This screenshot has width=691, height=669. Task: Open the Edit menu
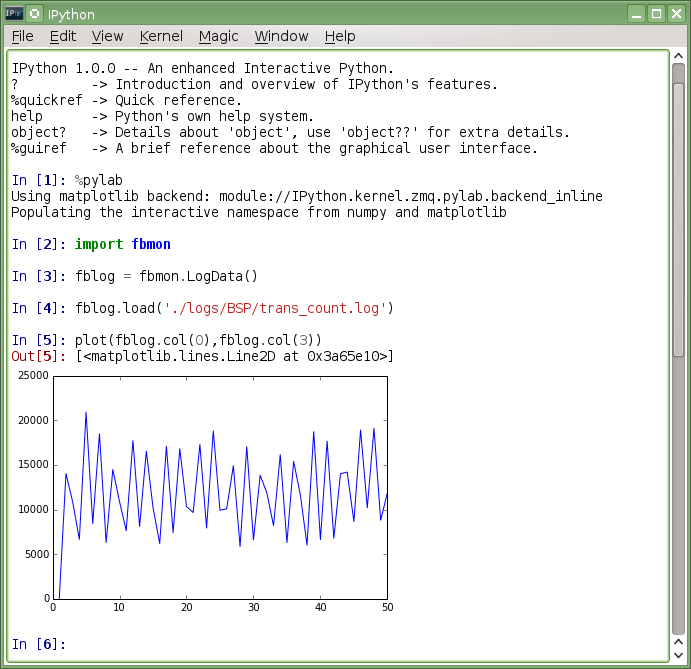[63, 36]
